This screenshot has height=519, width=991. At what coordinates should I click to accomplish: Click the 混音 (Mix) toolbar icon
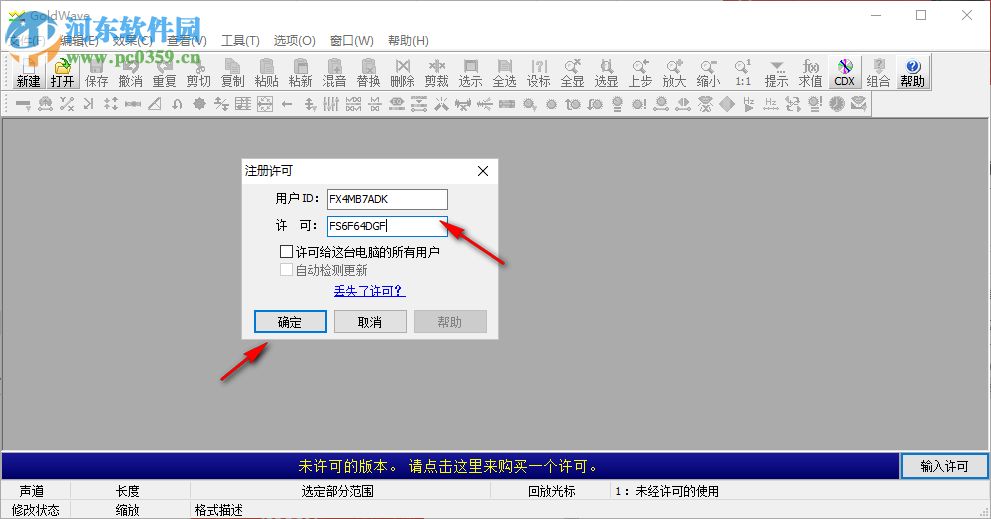coord(334,72)
